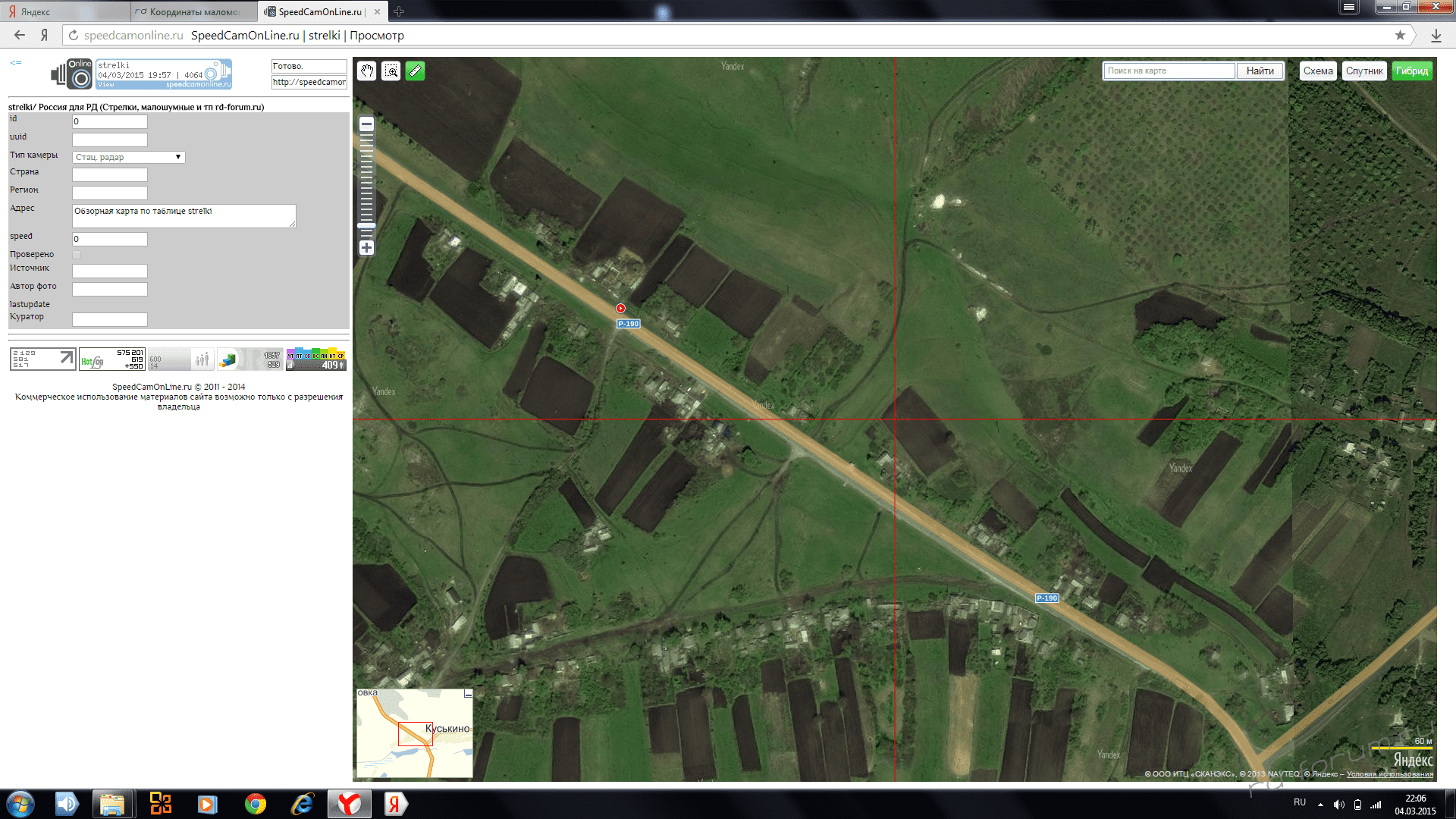Toggle the Проверено checkbox
The height and width of the screenshot is (819, 1456).
(x=77, y=255)
